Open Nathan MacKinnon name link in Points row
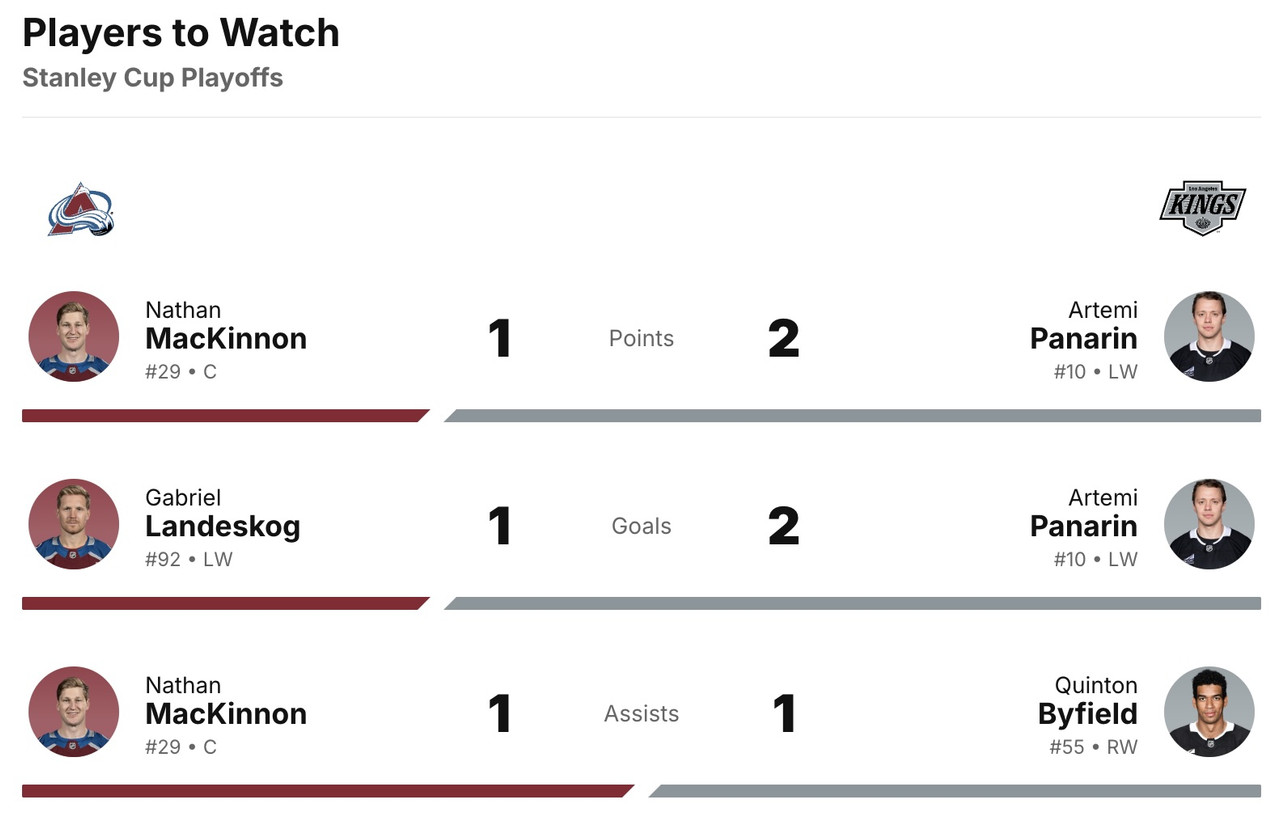1280x825 pixels. click(225, 338)
